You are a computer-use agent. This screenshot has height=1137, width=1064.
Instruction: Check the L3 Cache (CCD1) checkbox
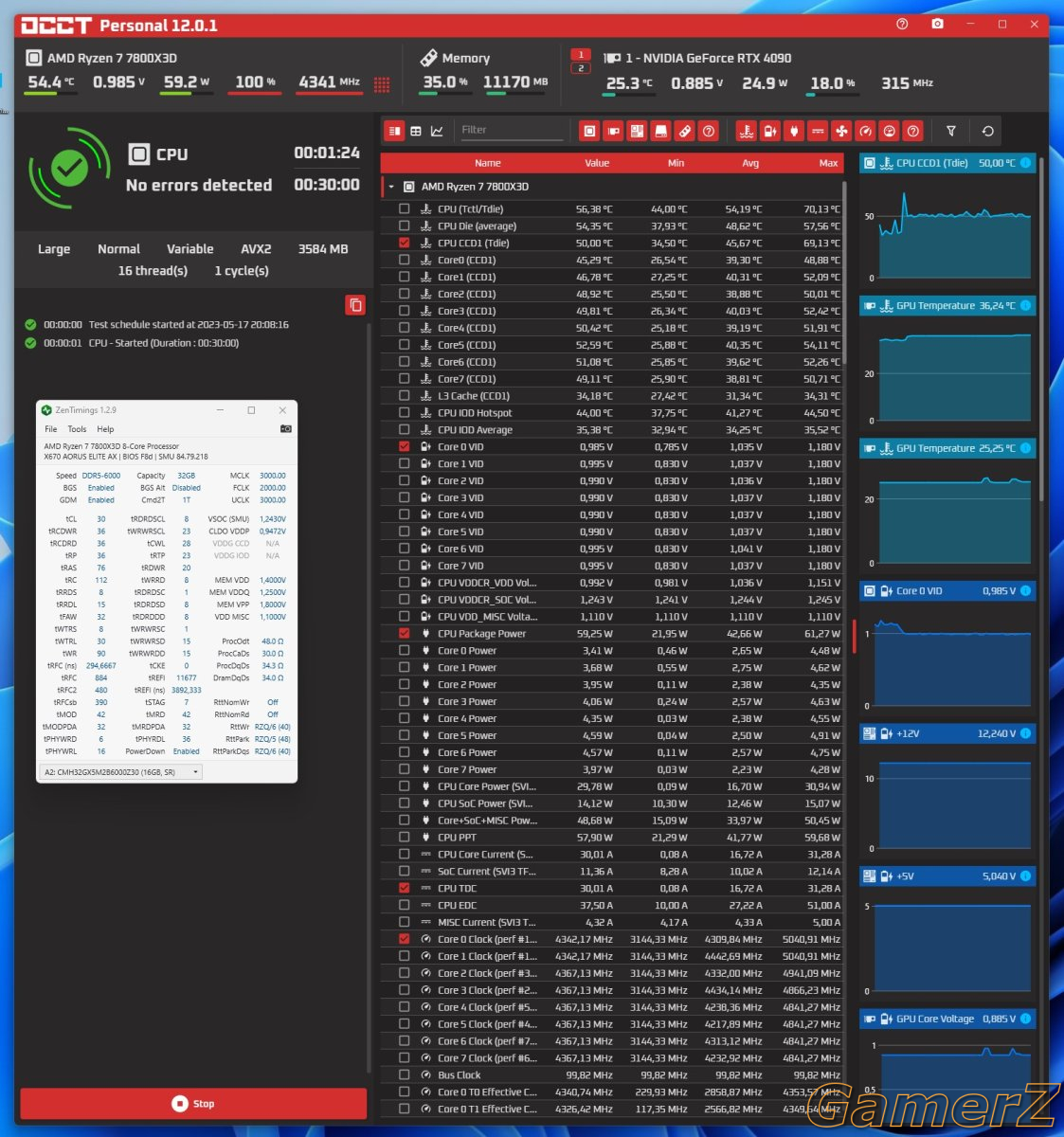coord(405,395)
